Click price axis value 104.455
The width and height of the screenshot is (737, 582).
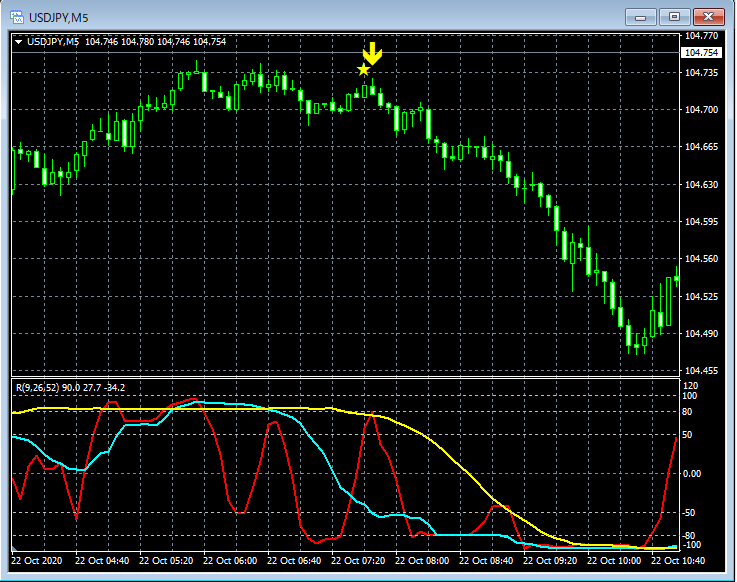tap(701, 370)
